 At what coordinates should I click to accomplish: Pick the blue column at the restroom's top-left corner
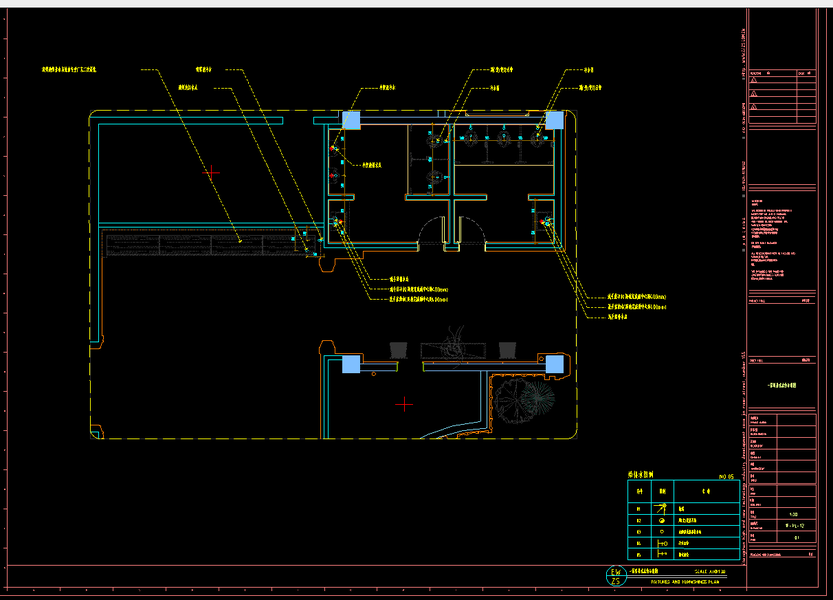pyautogui.click(x=351, y=120)
